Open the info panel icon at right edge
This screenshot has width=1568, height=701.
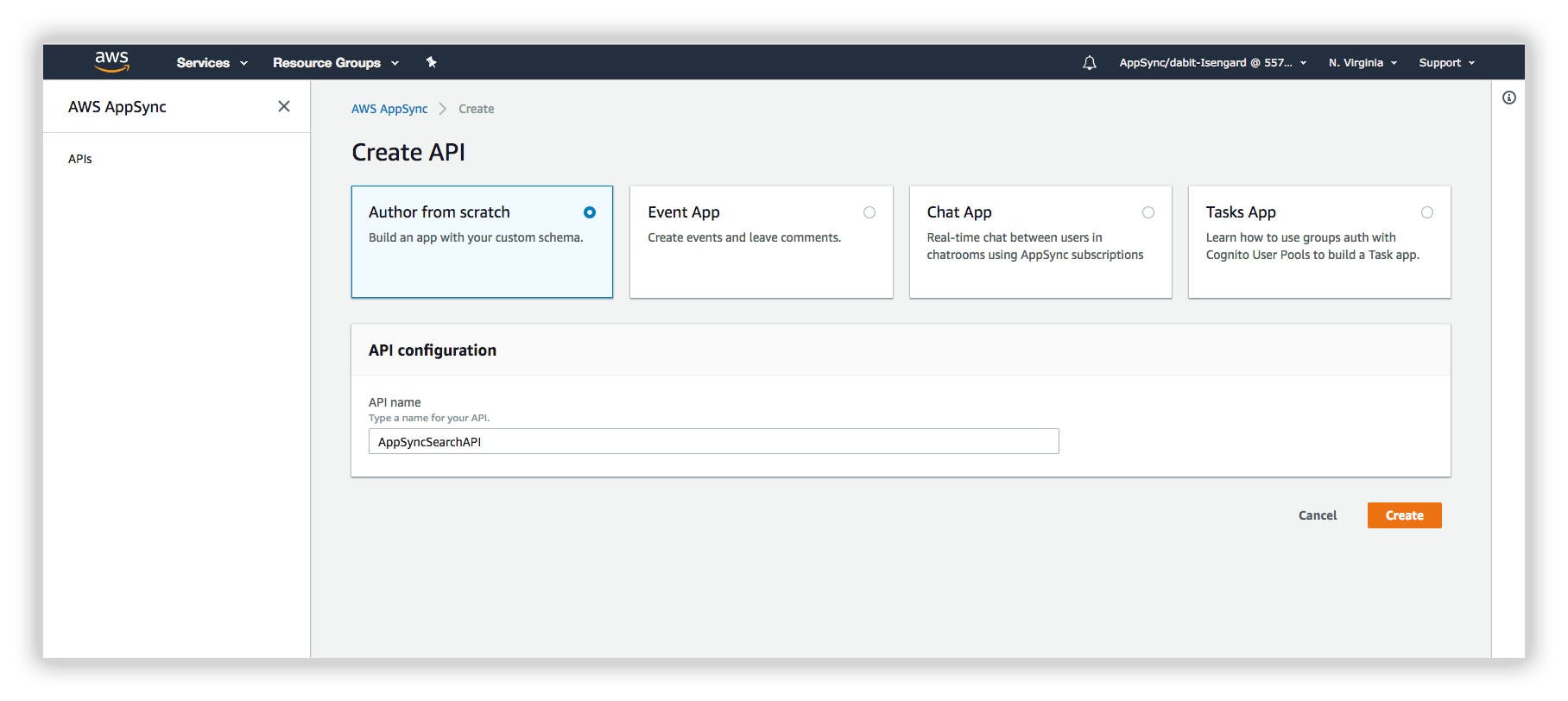[1509, 98]
